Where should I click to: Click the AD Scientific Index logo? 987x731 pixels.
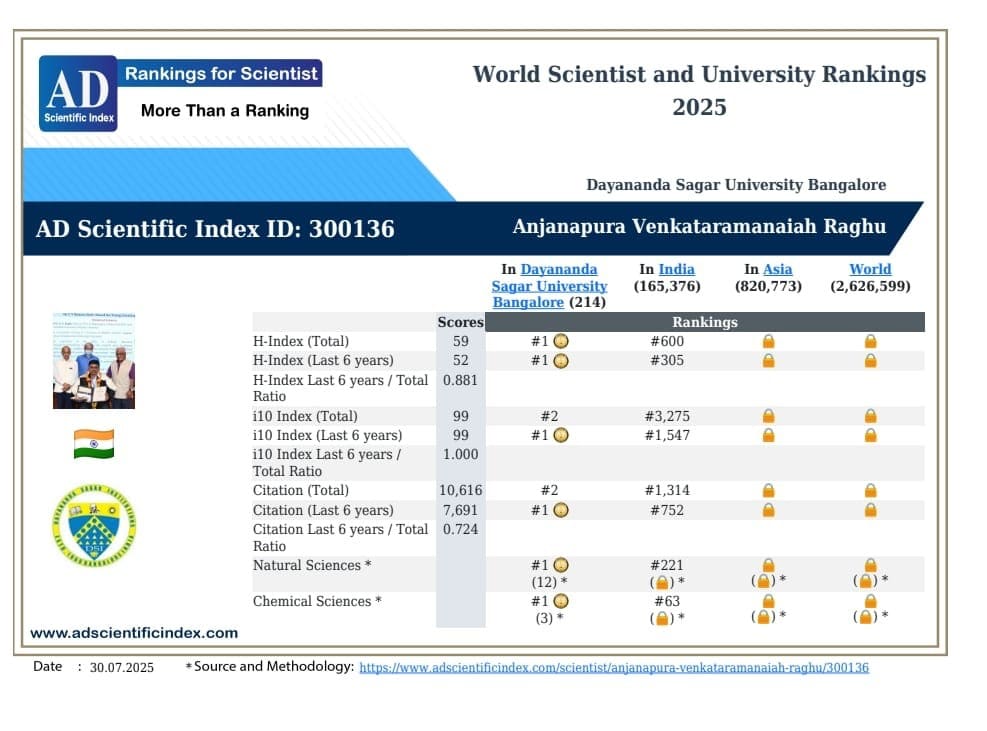tap(78, 94)
